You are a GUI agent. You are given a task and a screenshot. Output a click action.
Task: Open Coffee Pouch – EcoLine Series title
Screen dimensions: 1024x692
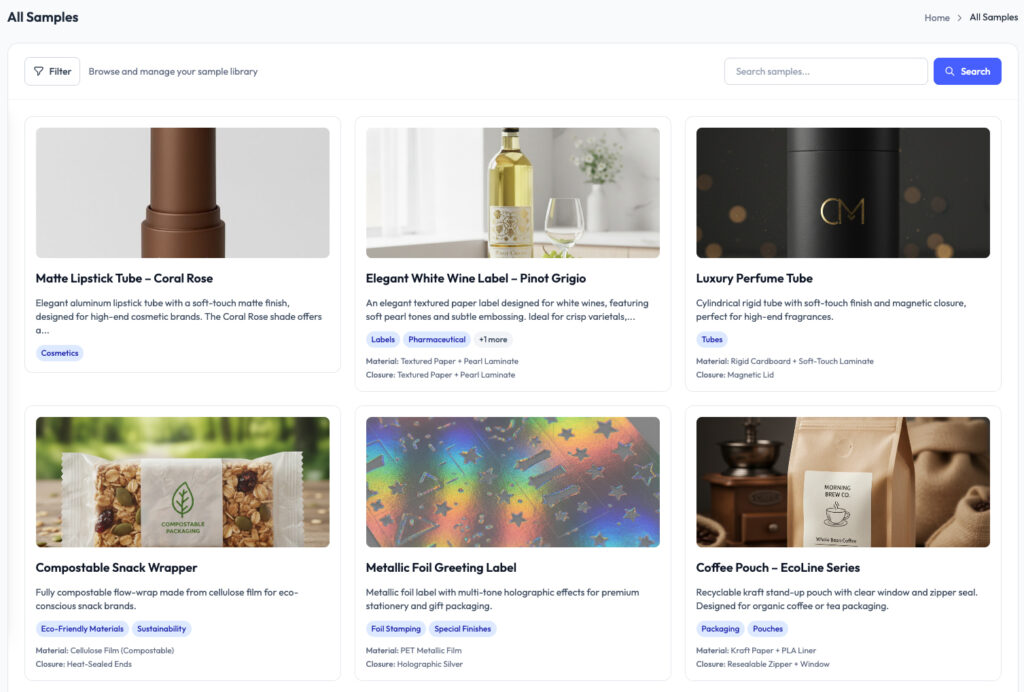click(x=777, y=568)
